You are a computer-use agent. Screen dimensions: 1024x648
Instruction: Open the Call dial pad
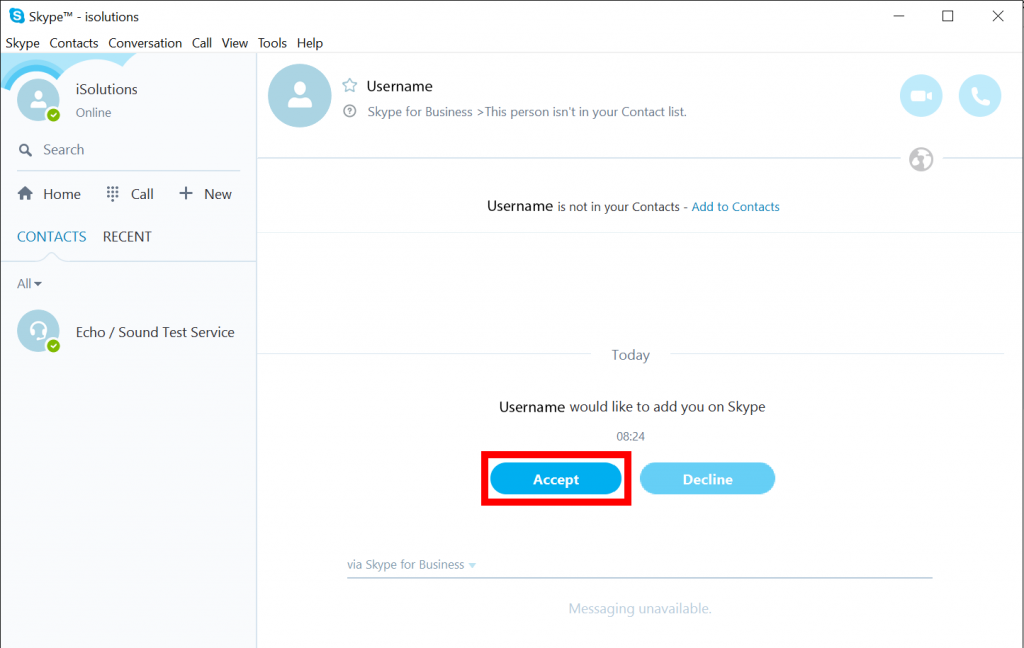(x=130, y=194)
